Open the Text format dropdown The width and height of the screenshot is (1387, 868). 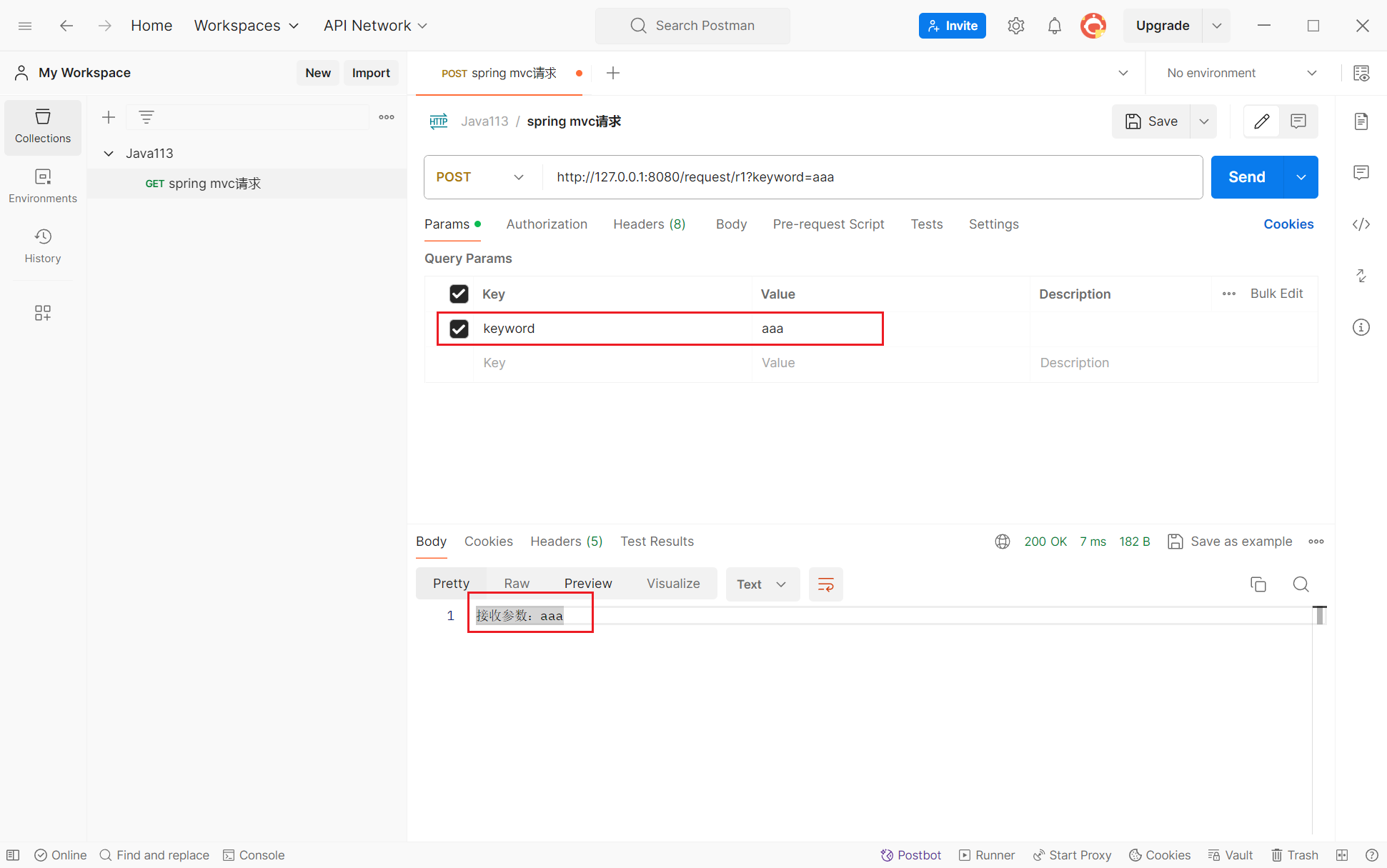pos(762,584)
